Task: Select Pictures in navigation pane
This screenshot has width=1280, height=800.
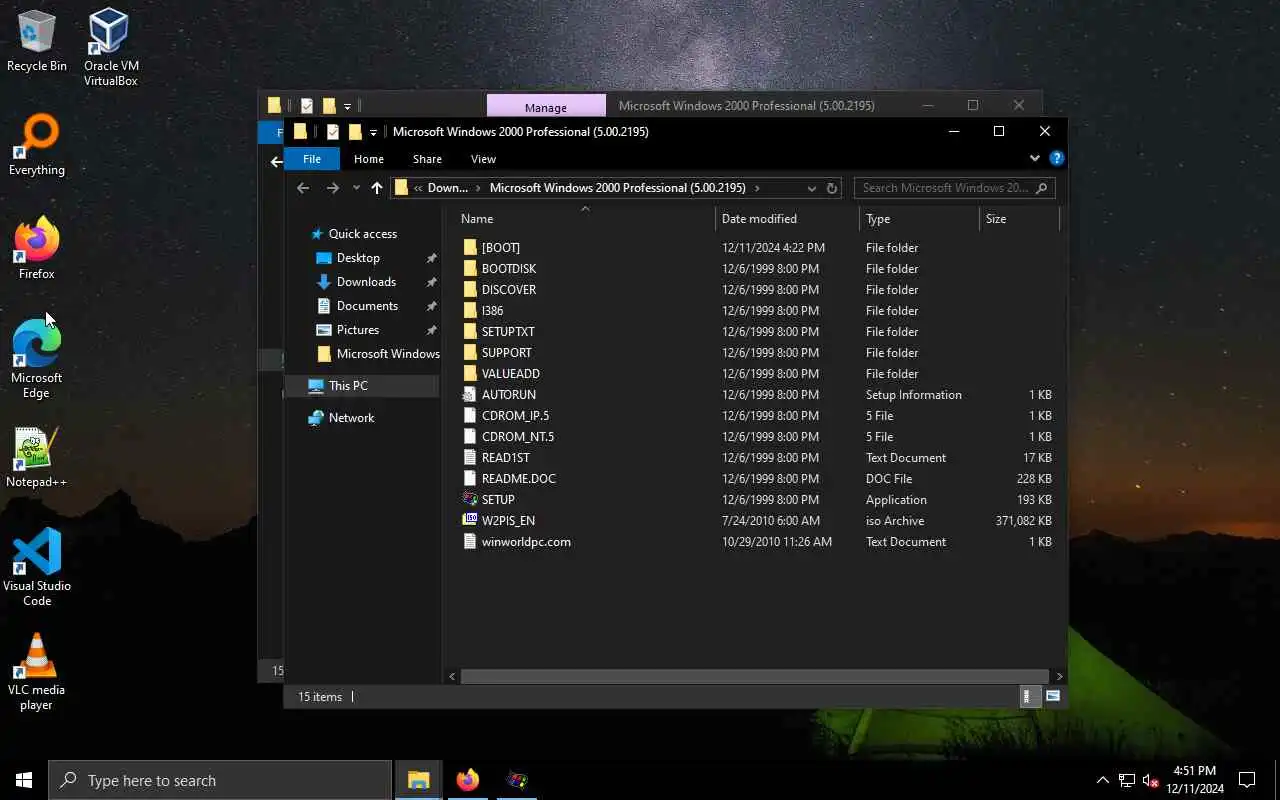Action: click(x=358, y=330)
